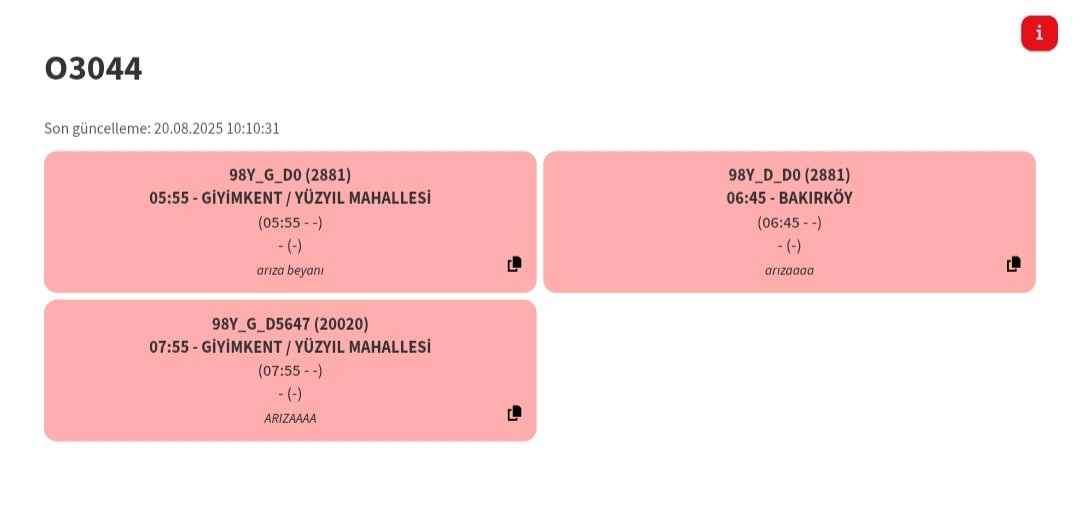
Task: Select the 'ARIZAAAA' note on third card
Action: click(290, 418)
